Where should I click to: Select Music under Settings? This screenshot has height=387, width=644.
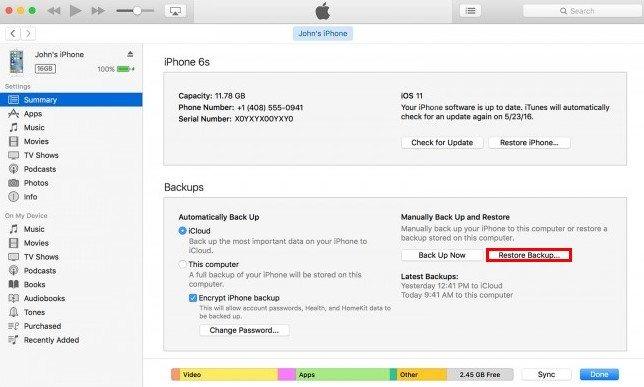[x=71, y=128]
